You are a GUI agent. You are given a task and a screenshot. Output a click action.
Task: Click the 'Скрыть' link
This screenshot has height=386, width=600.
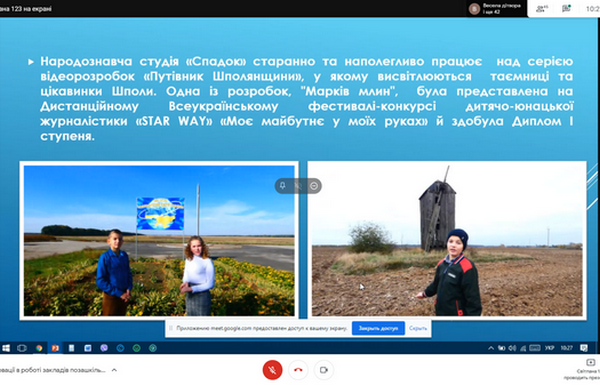pos(417,328)
